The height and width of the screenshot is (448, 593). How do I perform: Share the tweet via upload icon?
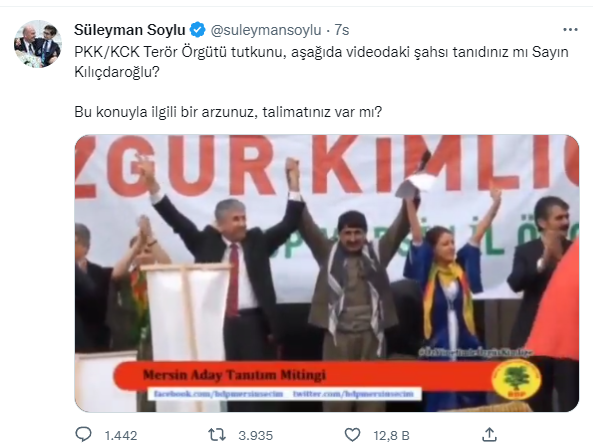click(489, 434)
